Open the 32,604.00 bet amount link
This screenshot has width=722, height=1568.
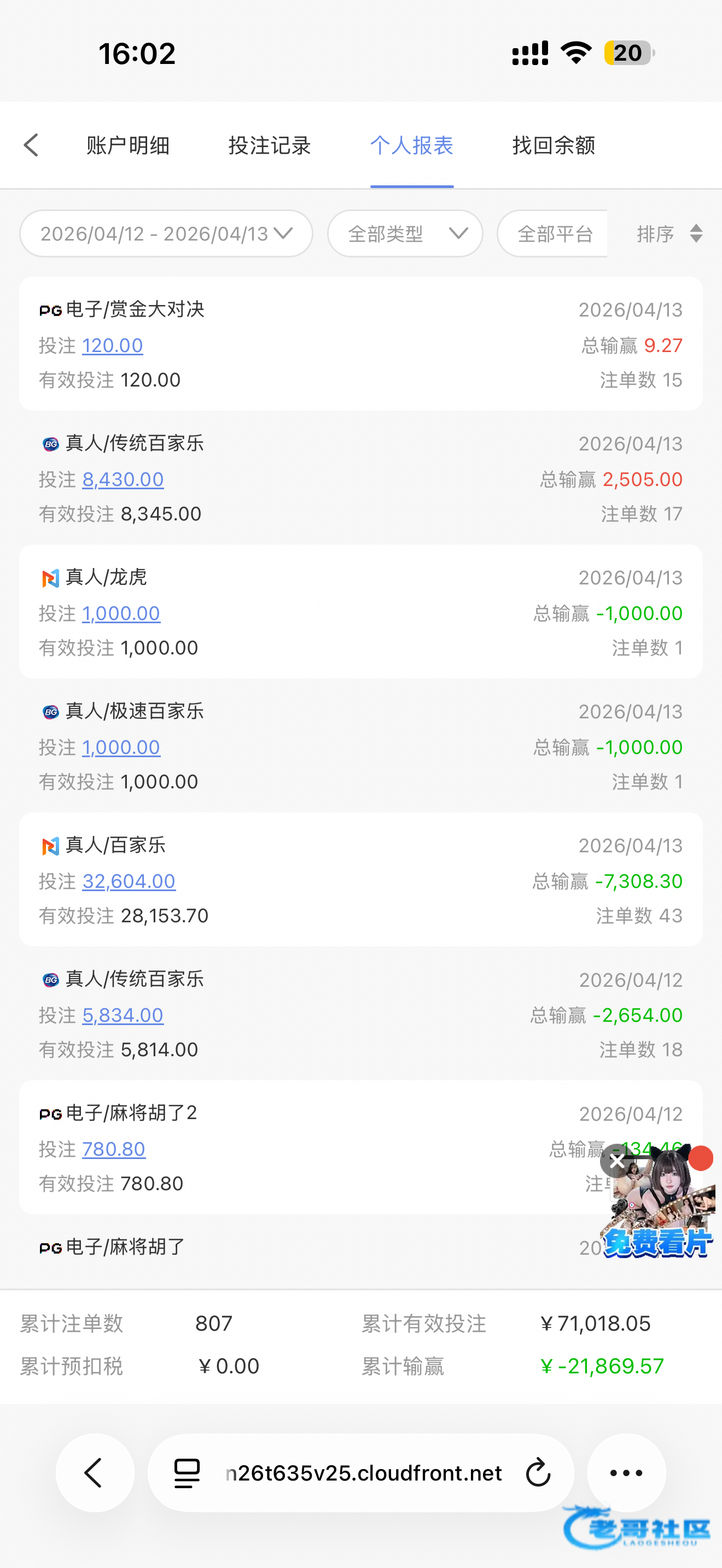point(129,881)
